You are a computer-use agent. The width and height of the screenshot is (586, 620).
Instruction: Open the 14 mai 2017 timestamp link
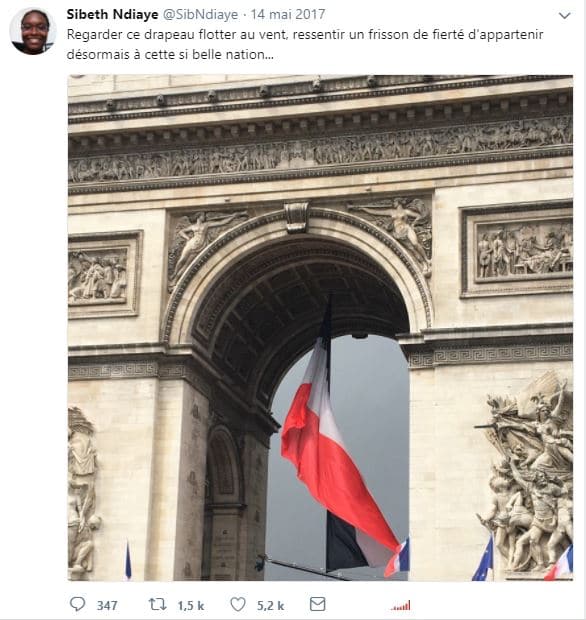288,15
